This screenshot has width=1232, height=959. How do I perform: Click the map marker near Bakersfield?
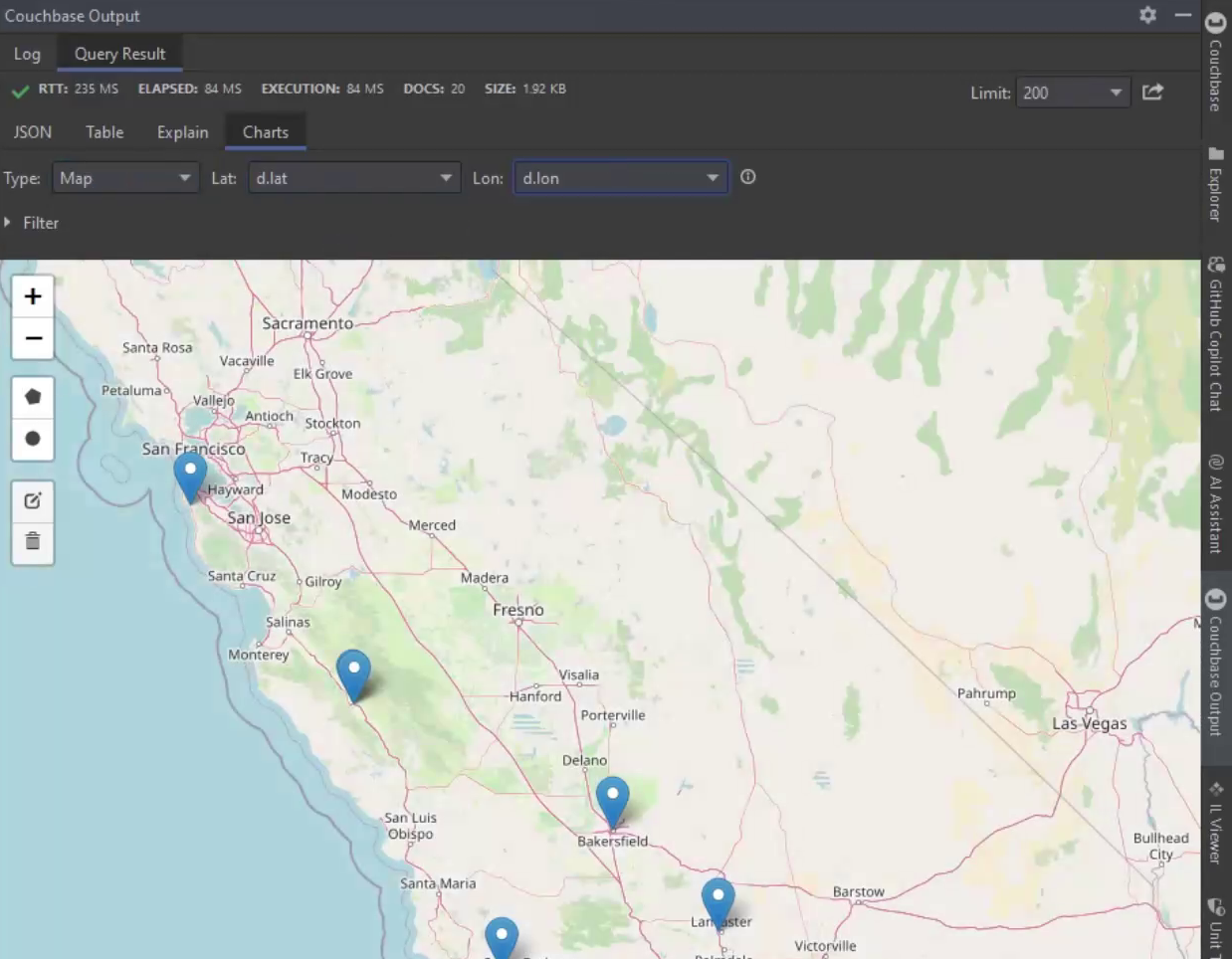tap(612, 803)
